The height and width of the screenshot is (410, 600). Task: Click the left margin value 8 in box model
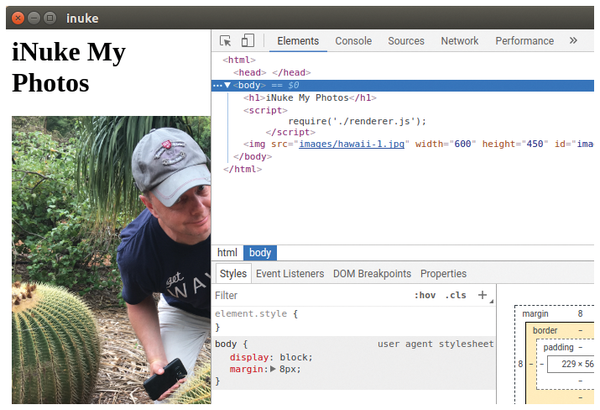pyautogui.click(x=520, y=364)
